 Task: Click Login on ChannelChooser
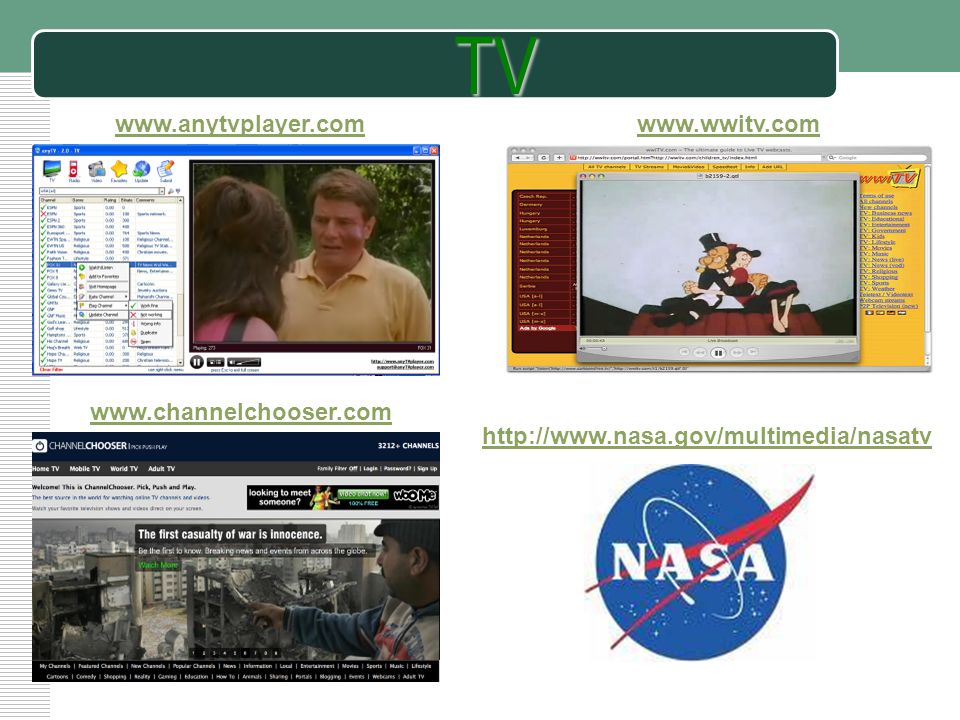pos(370,468)
